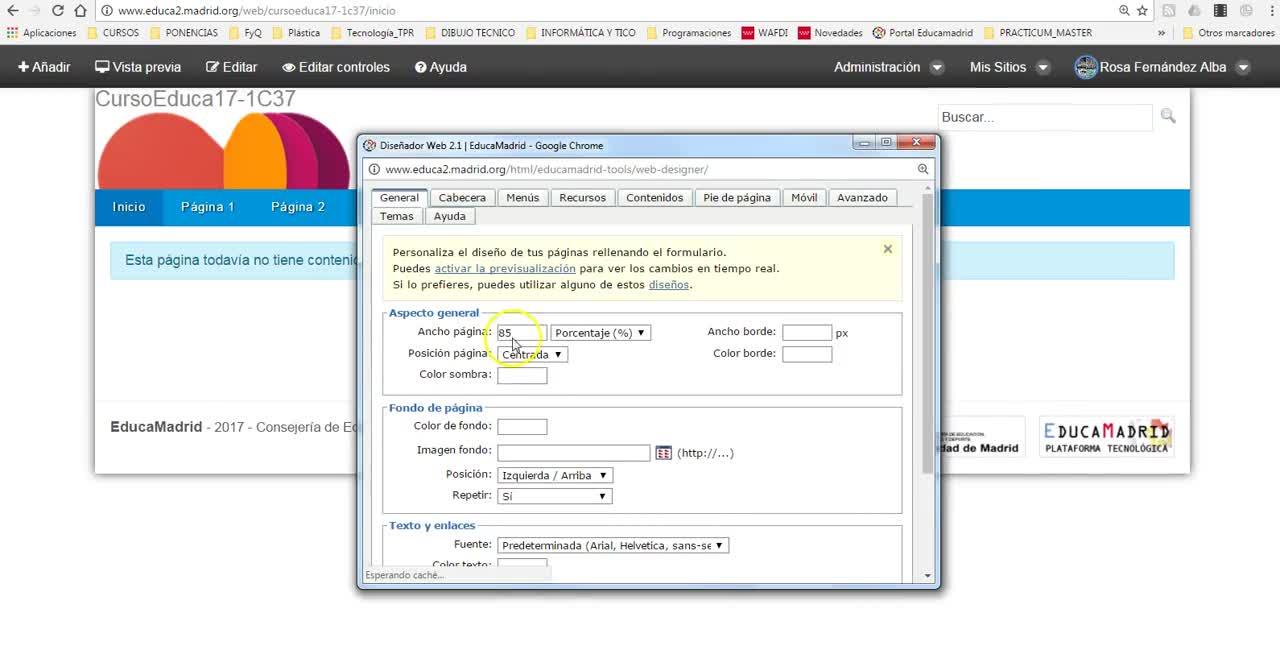This screenshot has height=646, width=1280.
Task: Switch to the Cabecera tab
Action: pyautogui.click(x=462, y=198)
